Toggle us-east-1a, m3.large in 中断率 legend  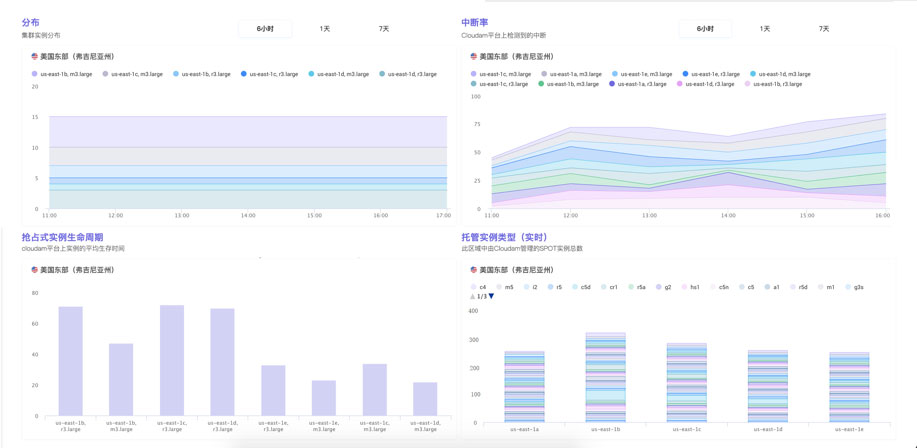[x=571, y=74]
